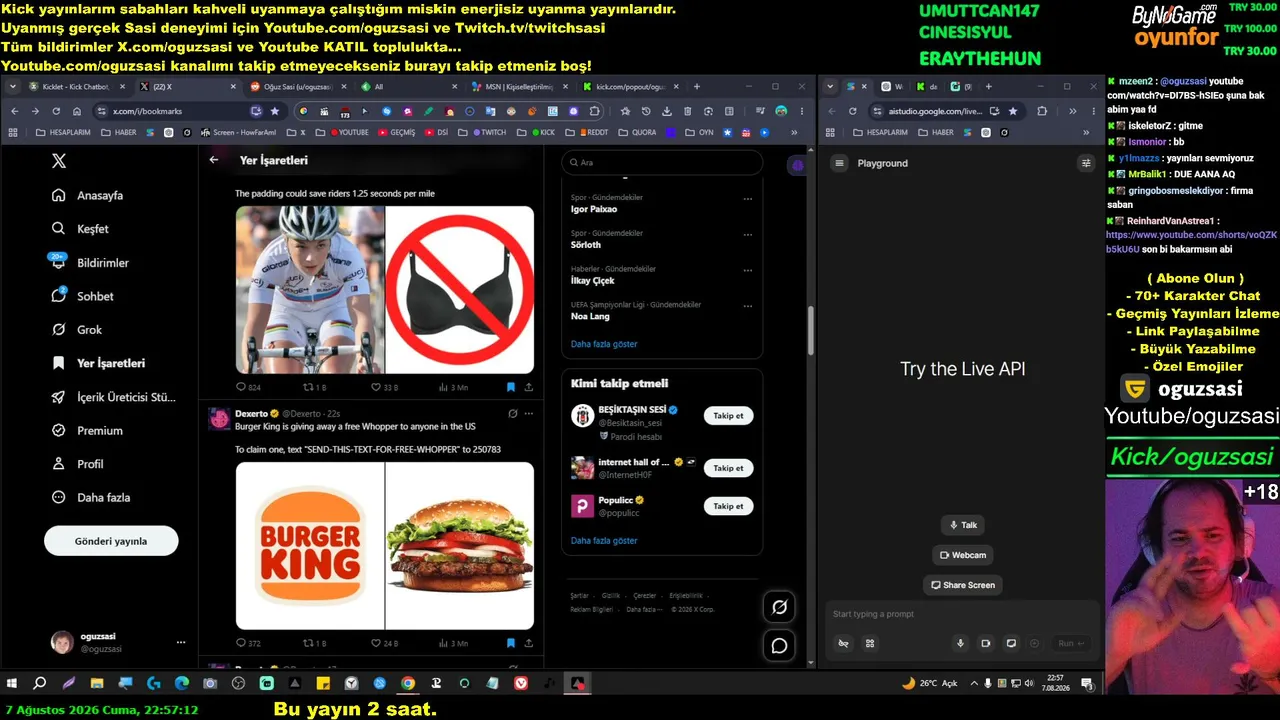Open options for Sörloth trend
1280x720 pixels.
(747, 235)
